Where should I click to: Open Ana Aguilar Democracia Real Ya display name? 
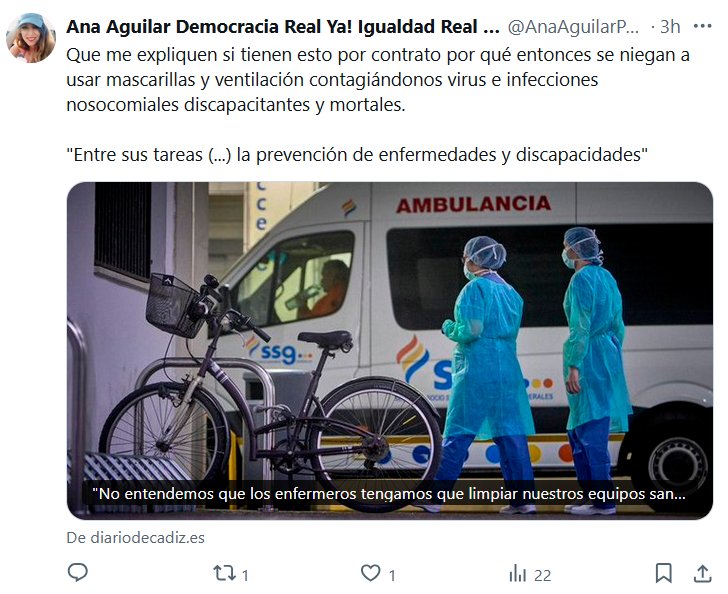tap(283, 27)
